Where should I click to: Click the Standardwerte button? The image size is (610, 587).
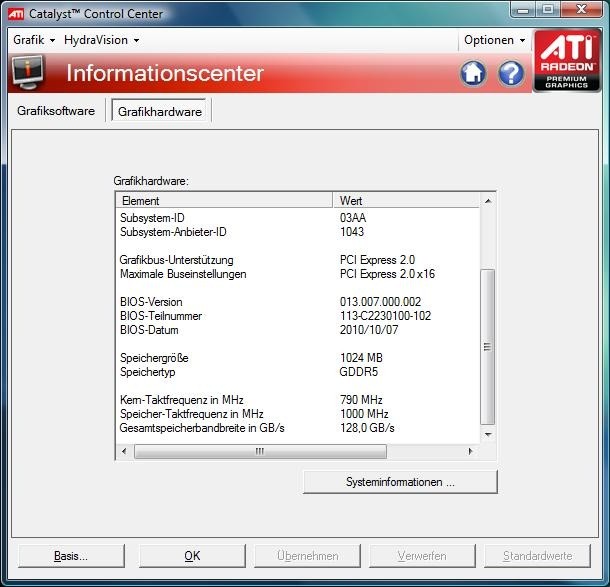coord(537,556)
